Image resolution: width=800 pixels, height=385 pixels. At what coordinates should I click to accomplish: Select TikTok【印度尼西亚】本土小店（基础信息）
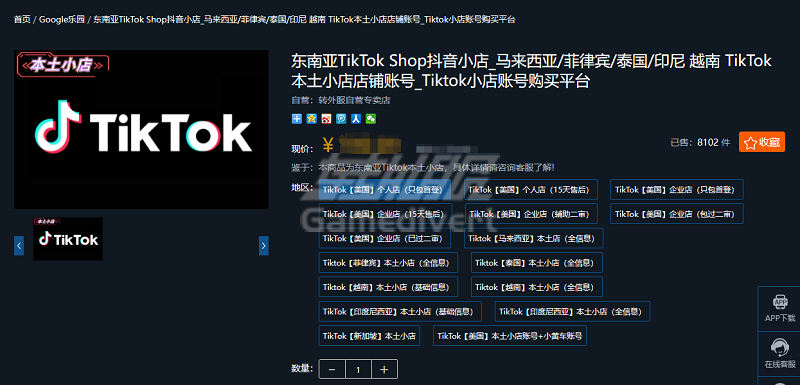click(400, 312)
